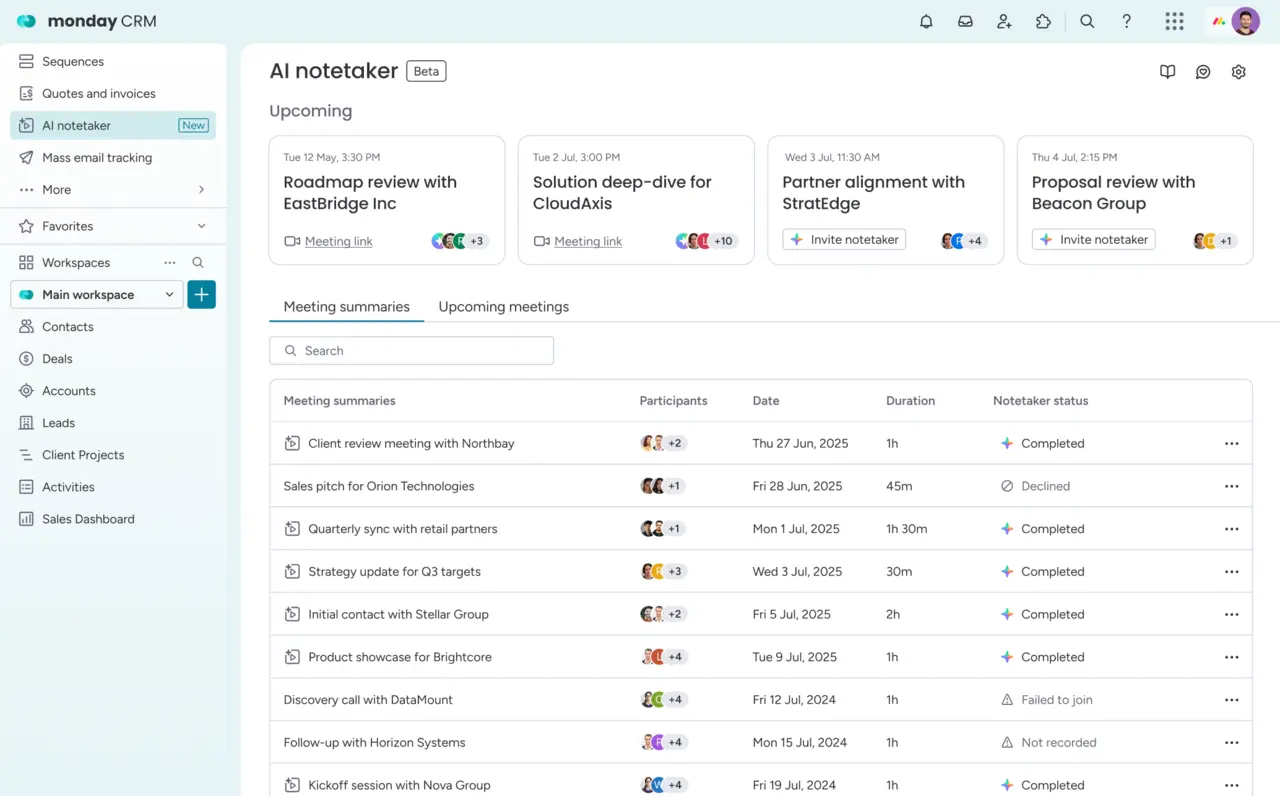
Task: Open 'Kickoff session with Nova Group'
Action: [399, 785]
